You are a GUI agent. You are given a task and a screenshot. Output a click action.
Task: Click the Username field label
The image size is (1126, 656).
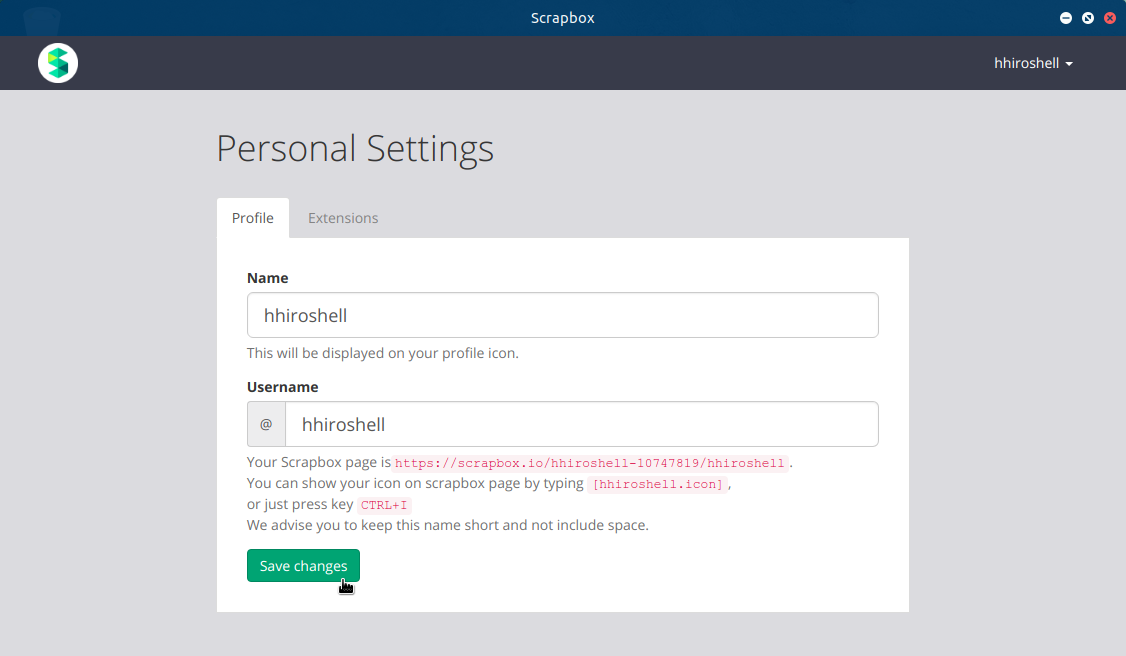coord(283,387)
